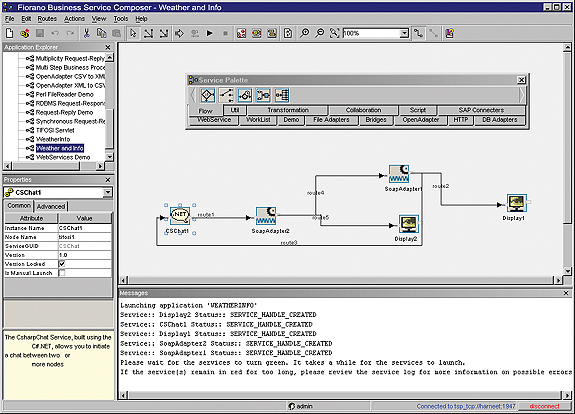
Task: Select the CSChat1 .NET node on canvas
Action: pyautogui.click(x=180, y=215)
